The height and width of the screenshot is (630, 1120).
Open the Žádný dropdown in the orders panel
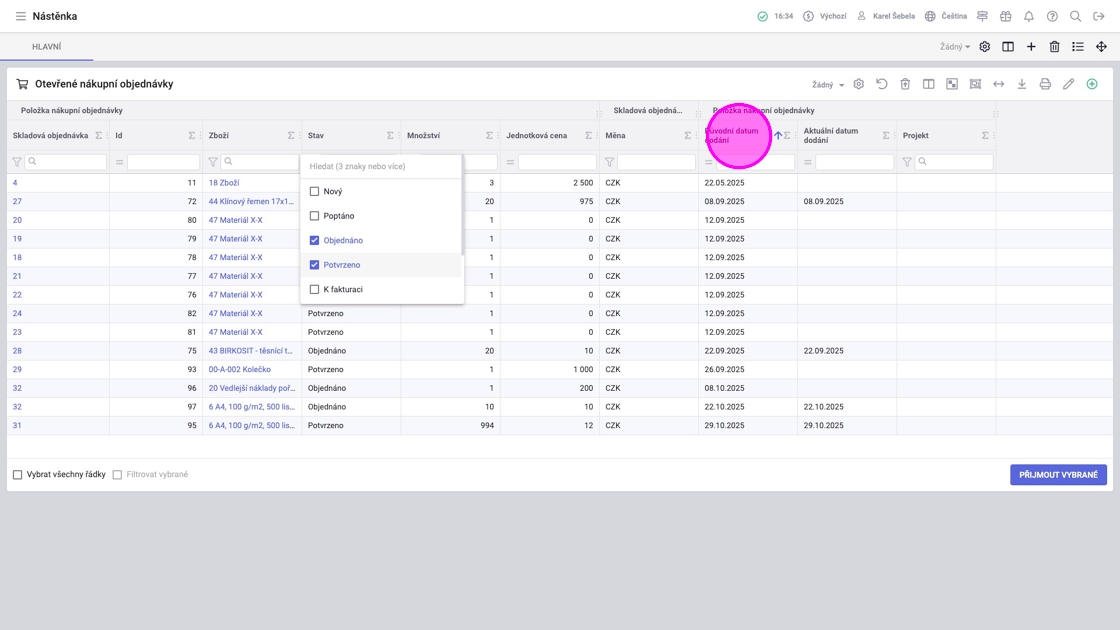coord(827,85)
